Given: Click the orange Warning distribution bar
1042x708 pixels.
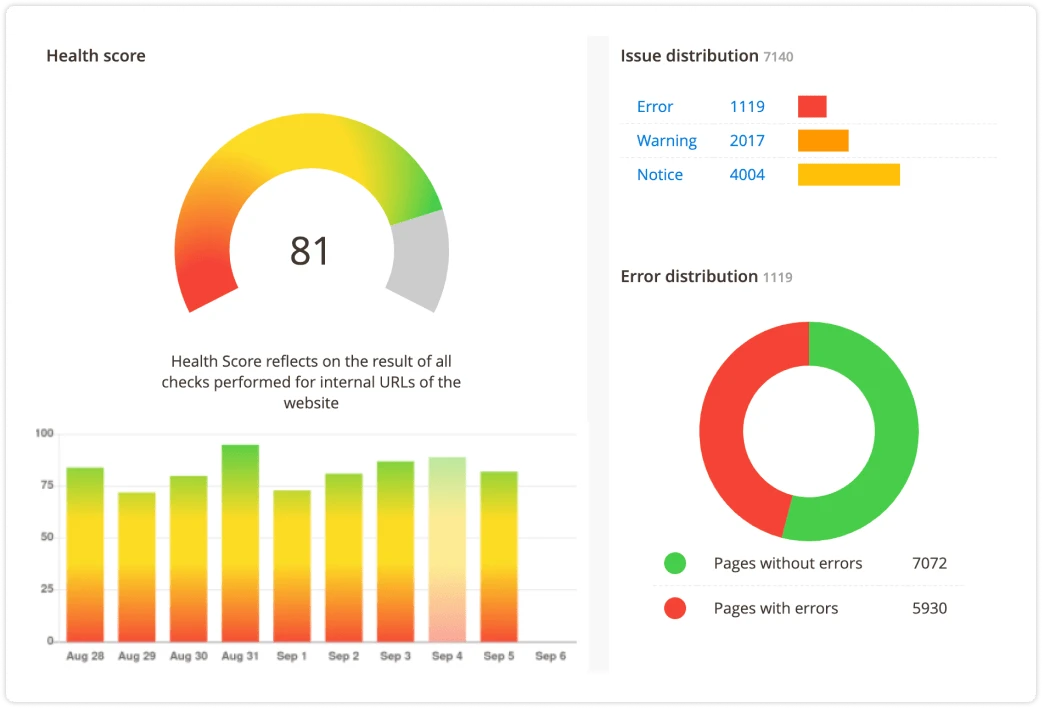Looking at the screenshot, I should 822,140.
